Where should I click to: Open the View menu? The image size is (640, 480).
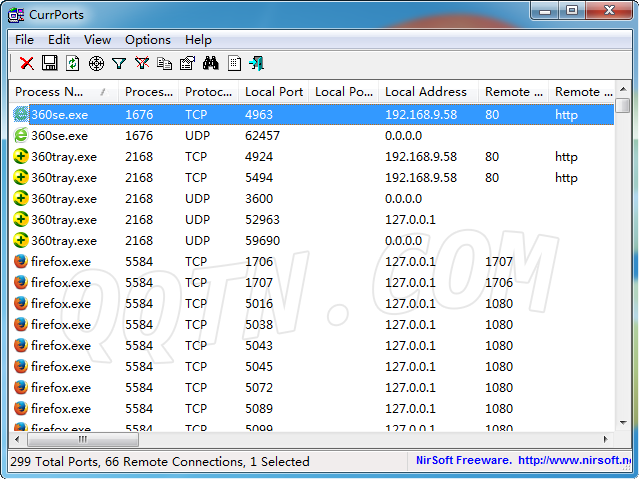pos(97,40)
